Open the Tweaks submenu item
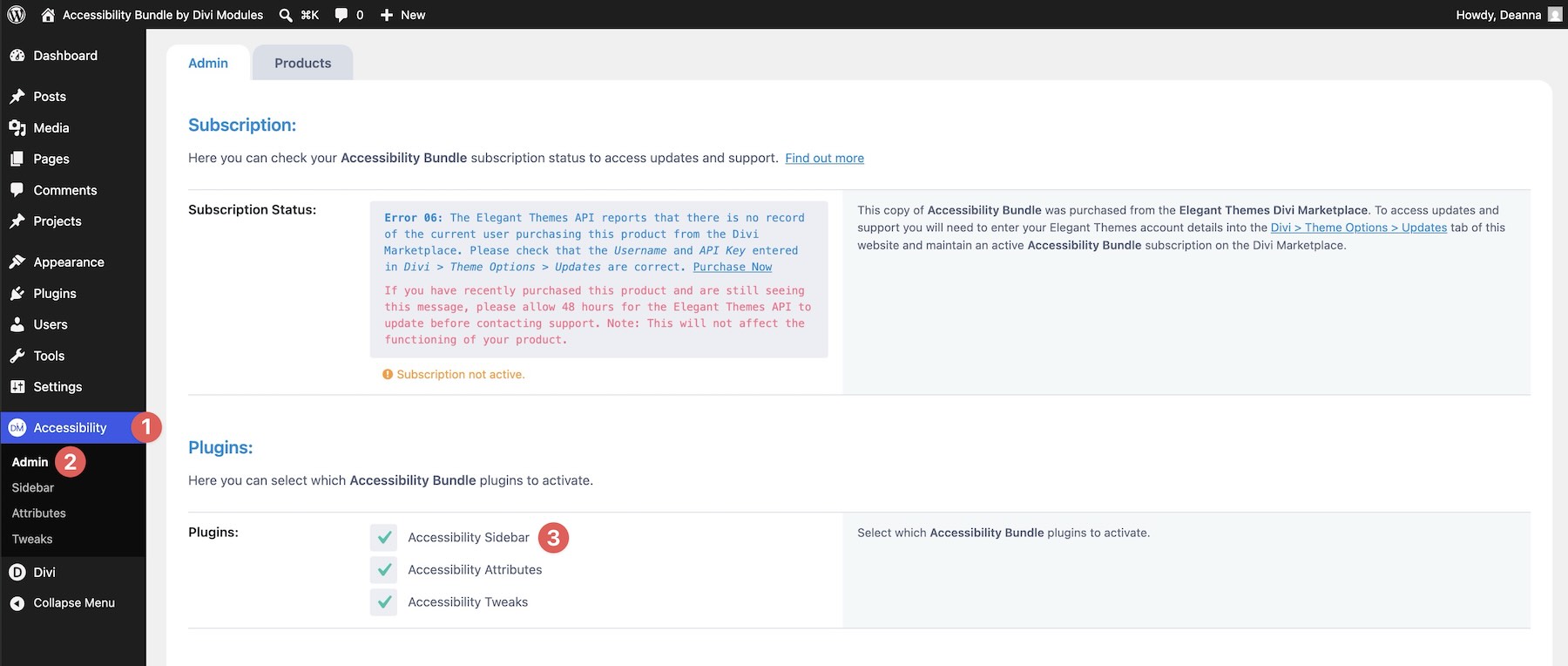This screenshot has height=666, width=1568. click(32, 540)
